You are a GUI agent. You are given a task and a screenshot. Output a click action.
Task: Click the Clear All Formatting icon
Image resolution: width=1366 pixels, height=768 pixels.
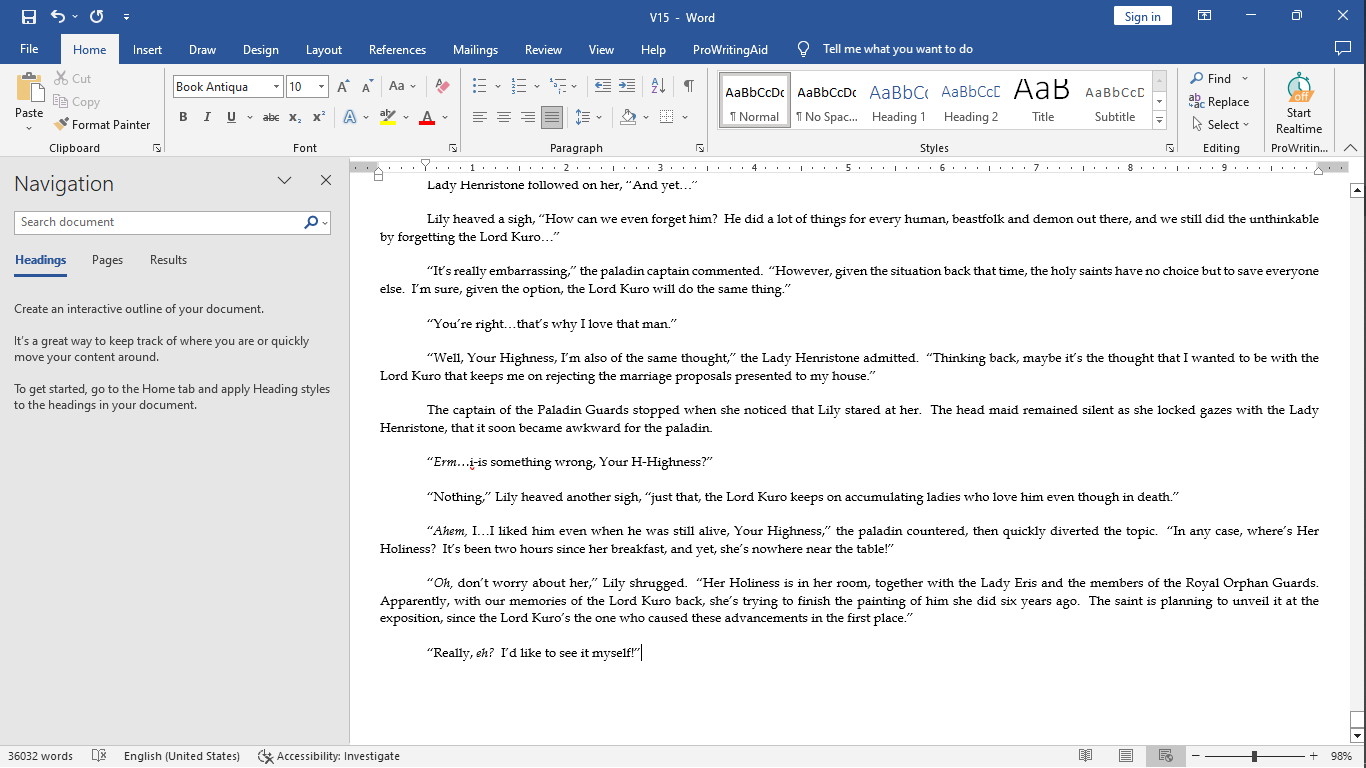tap(442, 87)
